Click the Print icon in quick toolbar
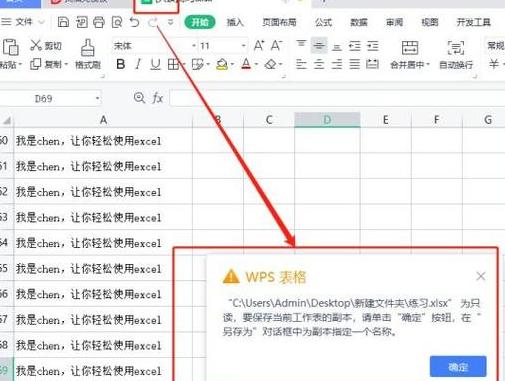Screen dimensions: 505x381 [98, 22]
